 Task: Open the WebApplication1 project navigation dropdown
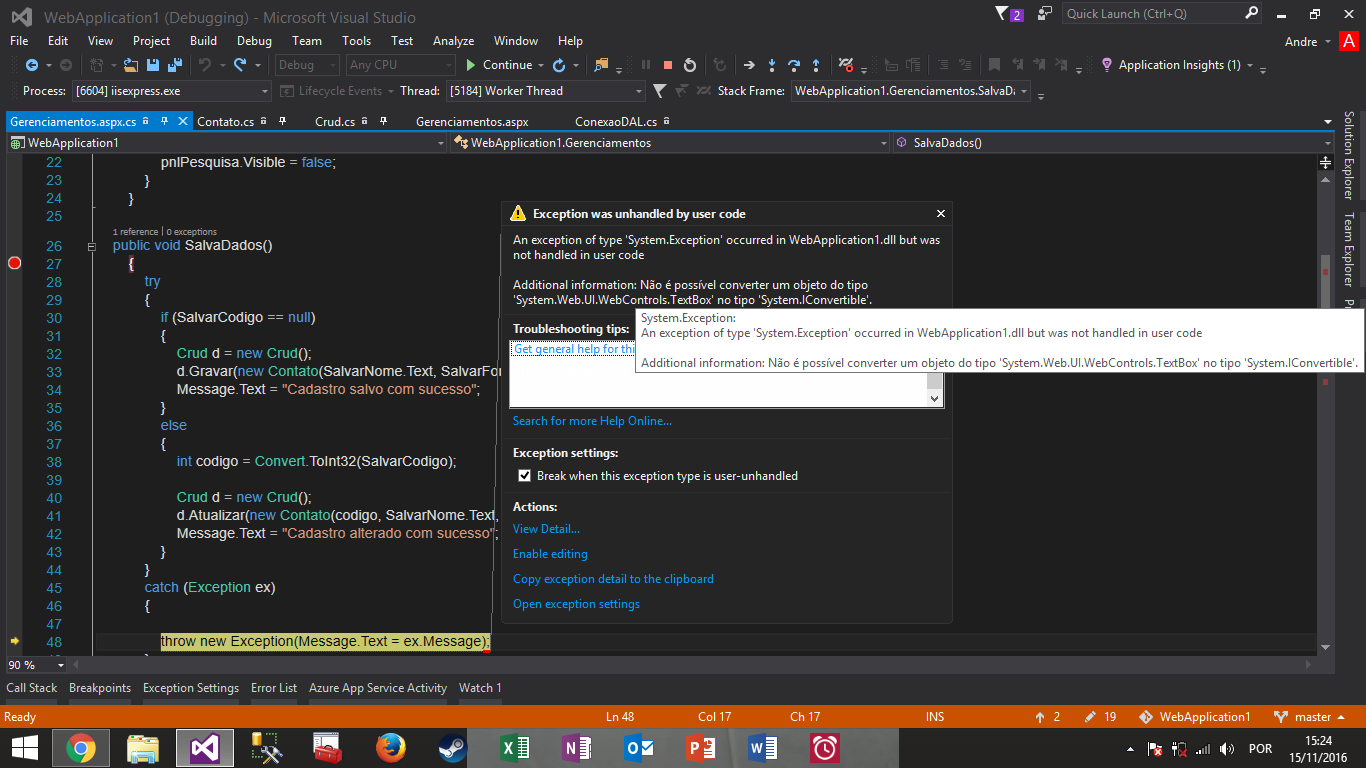(227, 143)
